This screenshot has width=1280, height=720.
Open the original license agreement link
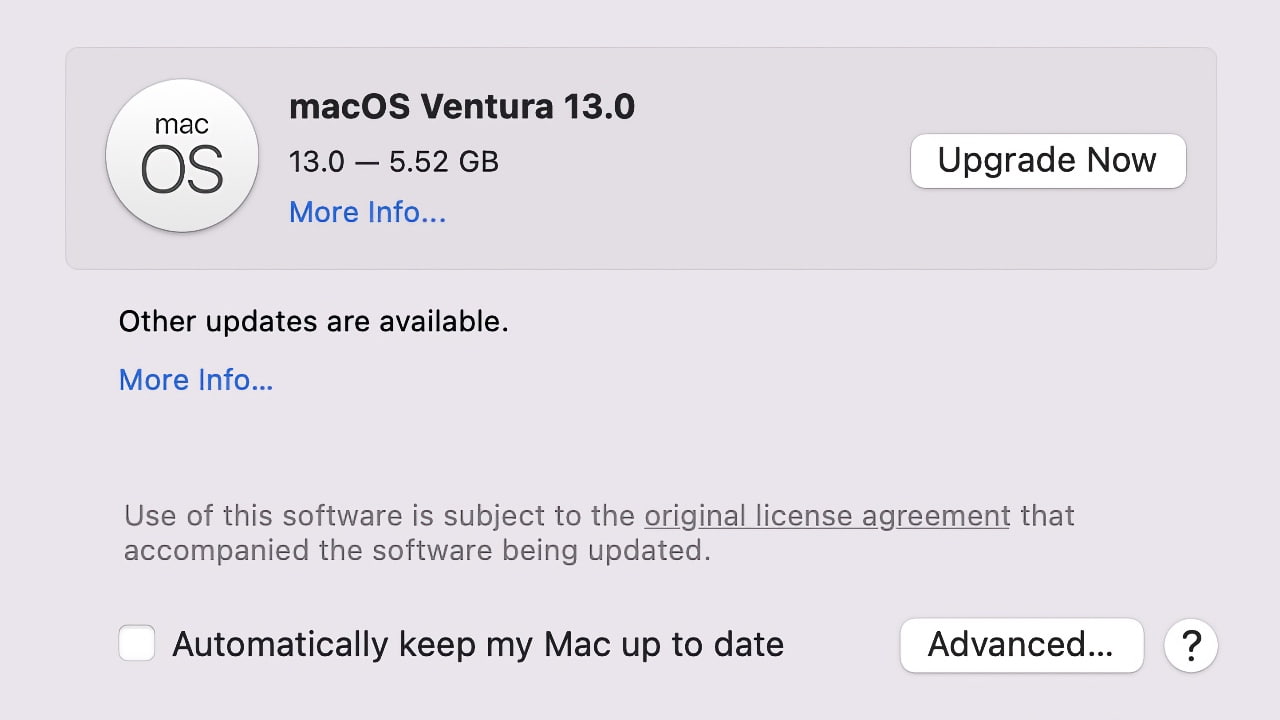[827, 516]
